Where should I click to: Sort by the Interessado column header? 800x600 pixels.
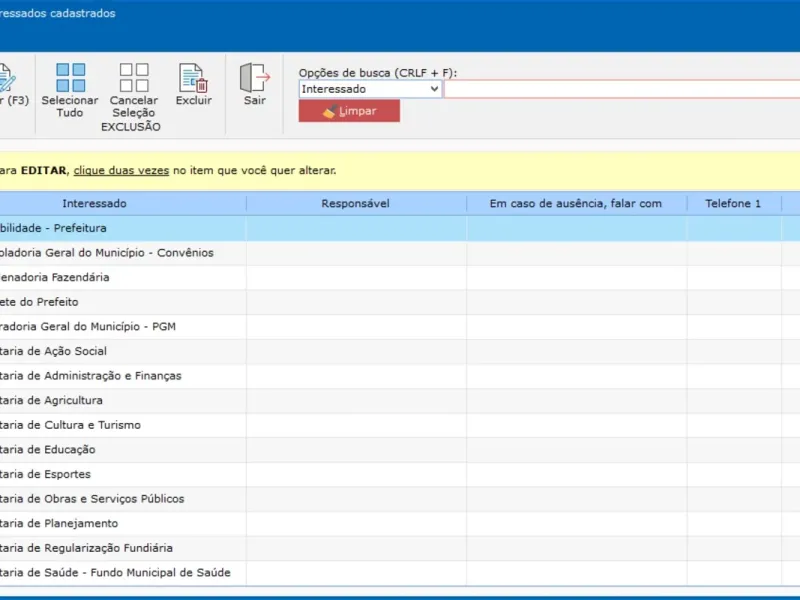tap(95, 203)
